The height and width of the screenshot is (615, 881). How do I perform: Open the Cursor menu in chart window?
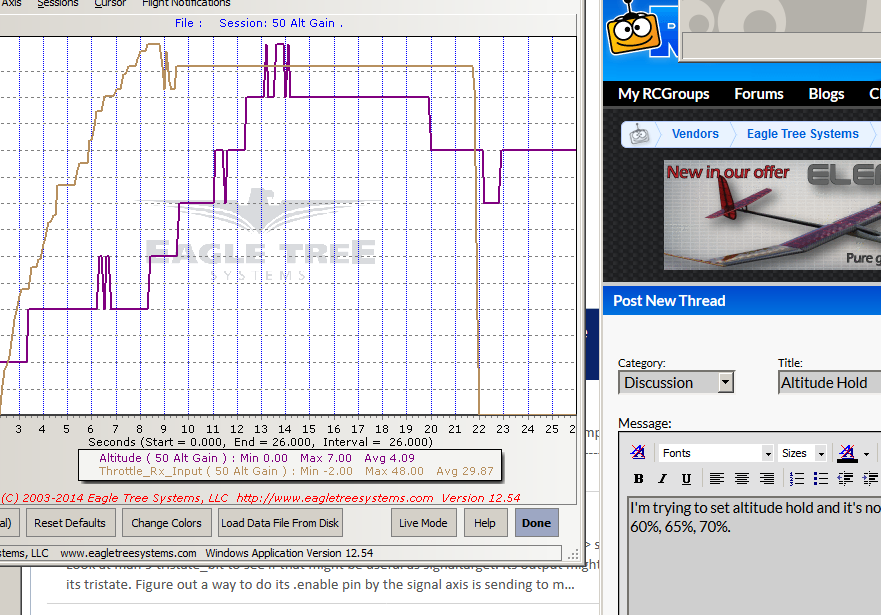tap(110, 4)
